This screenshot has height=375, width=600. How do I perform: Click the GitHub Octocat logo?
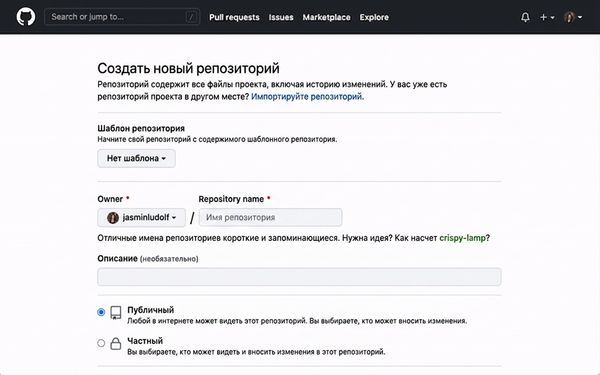click(26, 17)
